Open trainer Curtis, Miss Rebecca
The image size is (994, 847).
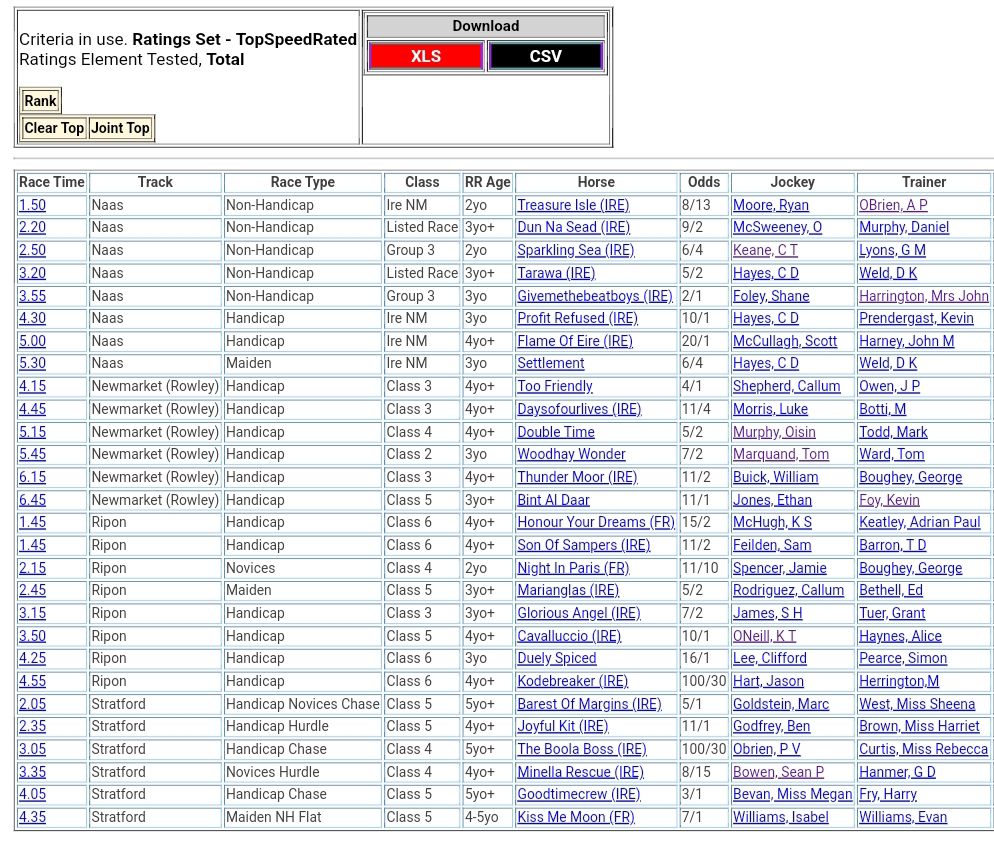(x=923, y=749)
